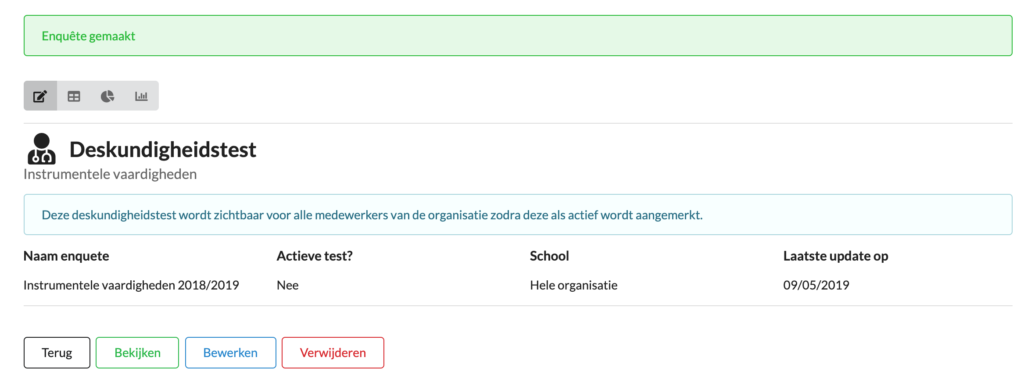Click the 'Hele organisatie' school value

573,285
